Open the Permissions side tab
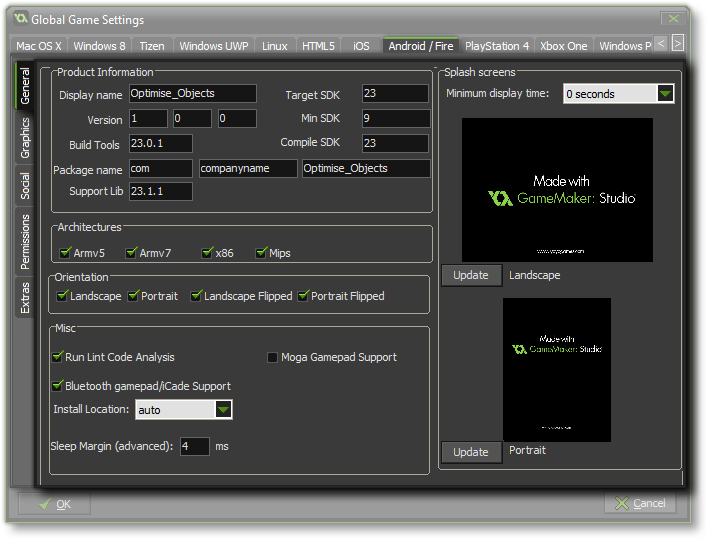 (26, 241)
